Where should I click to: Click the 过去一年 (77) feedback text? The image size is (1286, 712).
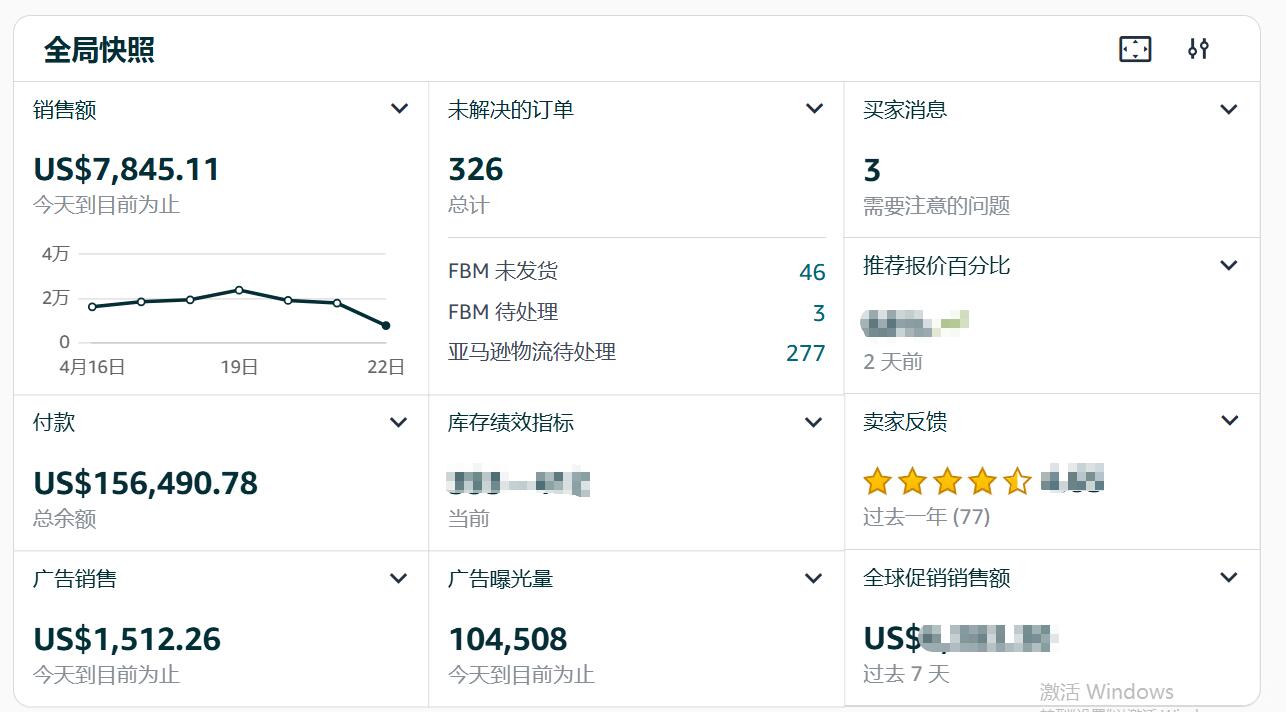[927, 517]
